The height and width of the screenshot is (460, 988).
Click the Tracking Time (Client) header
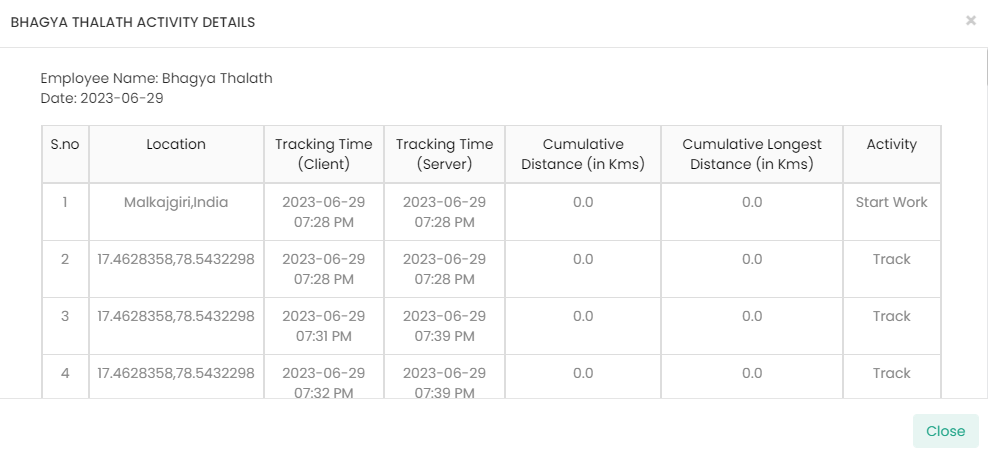(x=324, y=154)
